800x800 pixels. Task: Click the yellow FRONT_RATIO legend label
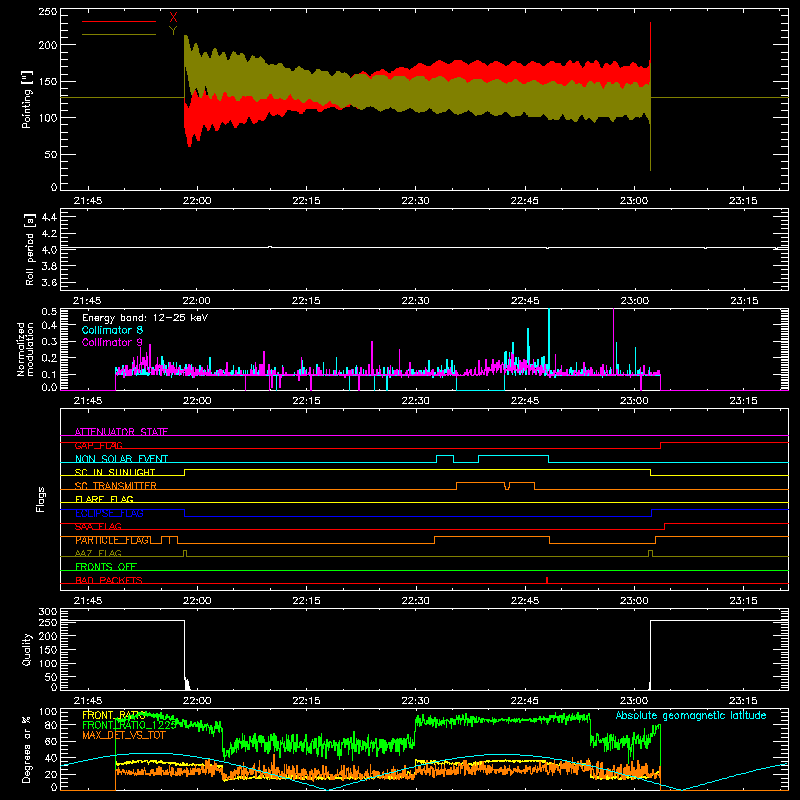pos(113,715)
